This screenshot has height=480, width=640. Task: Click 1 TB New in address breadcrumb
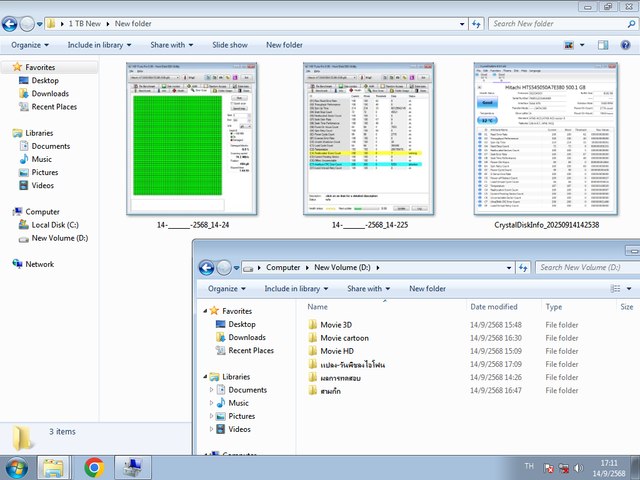(84, 24)
